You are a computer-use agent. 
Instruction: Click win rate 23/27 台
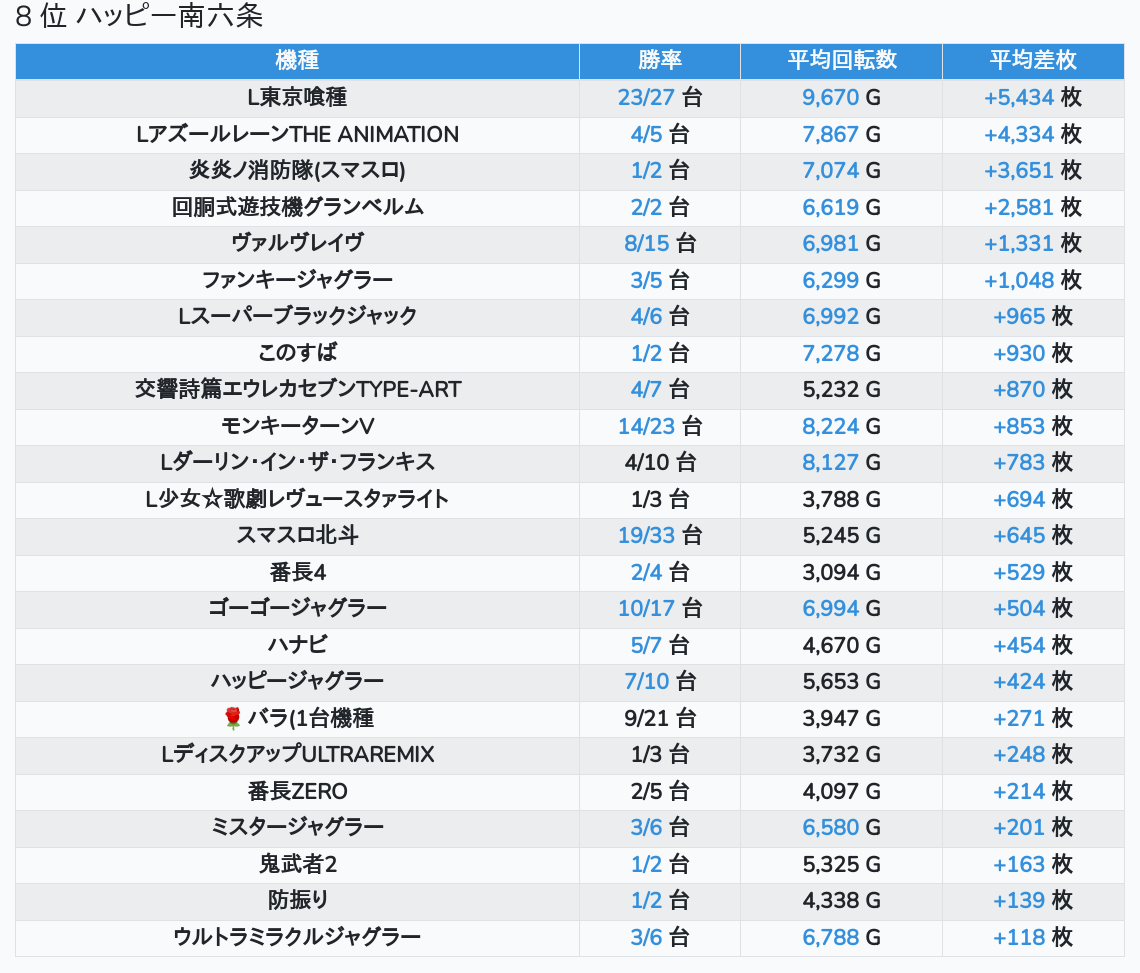point(660,97)
